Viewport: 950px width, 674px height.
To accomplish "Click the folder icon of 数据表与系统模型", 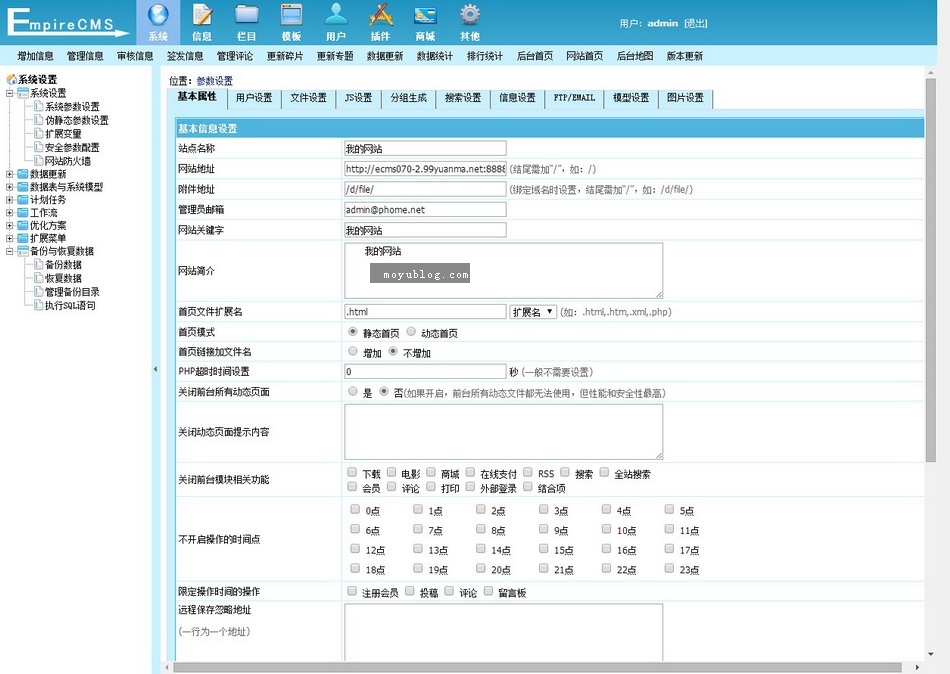I will click(x=23, y=187).
